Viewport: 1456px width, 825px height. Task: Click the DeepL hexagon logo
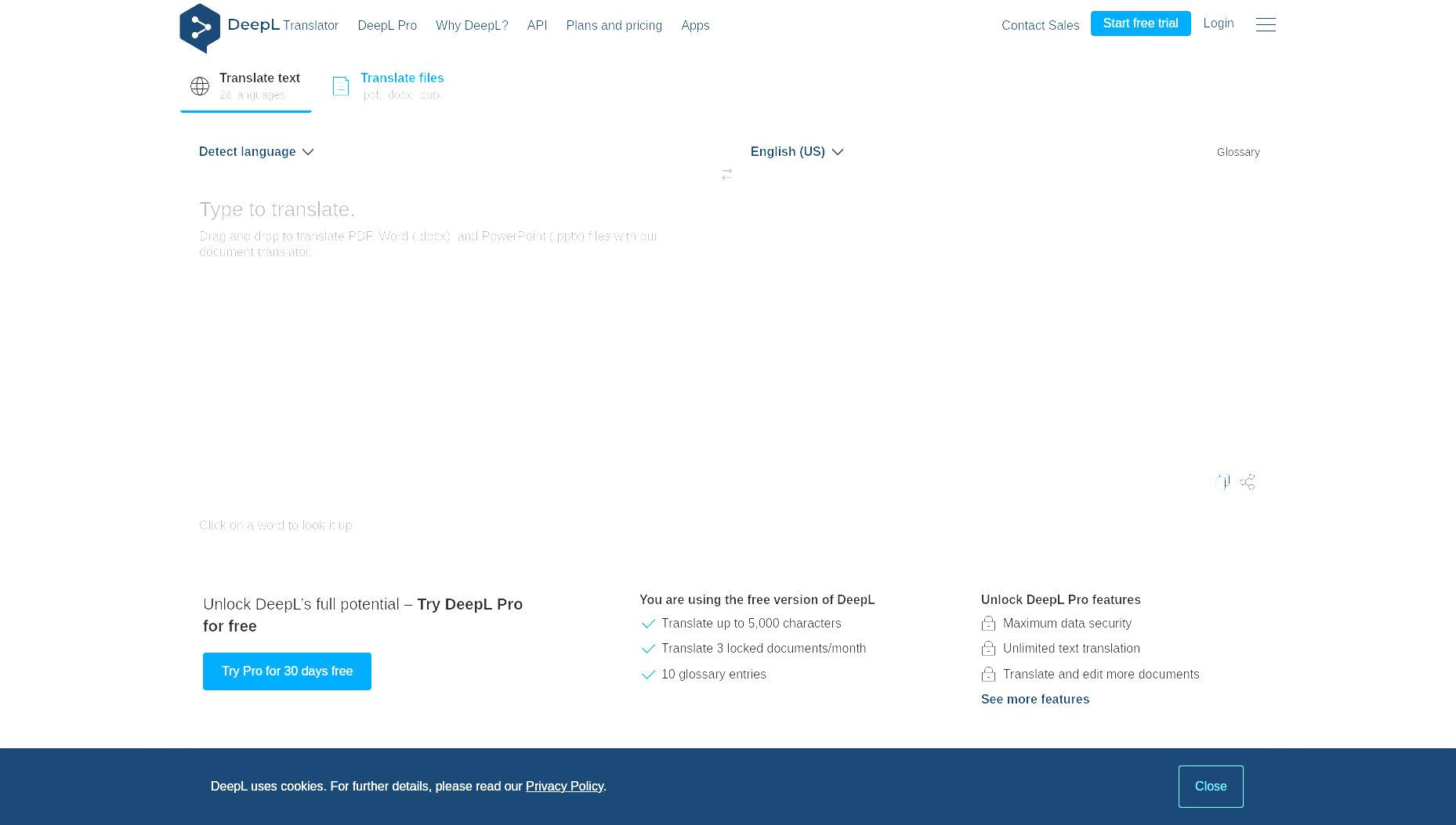200,28
